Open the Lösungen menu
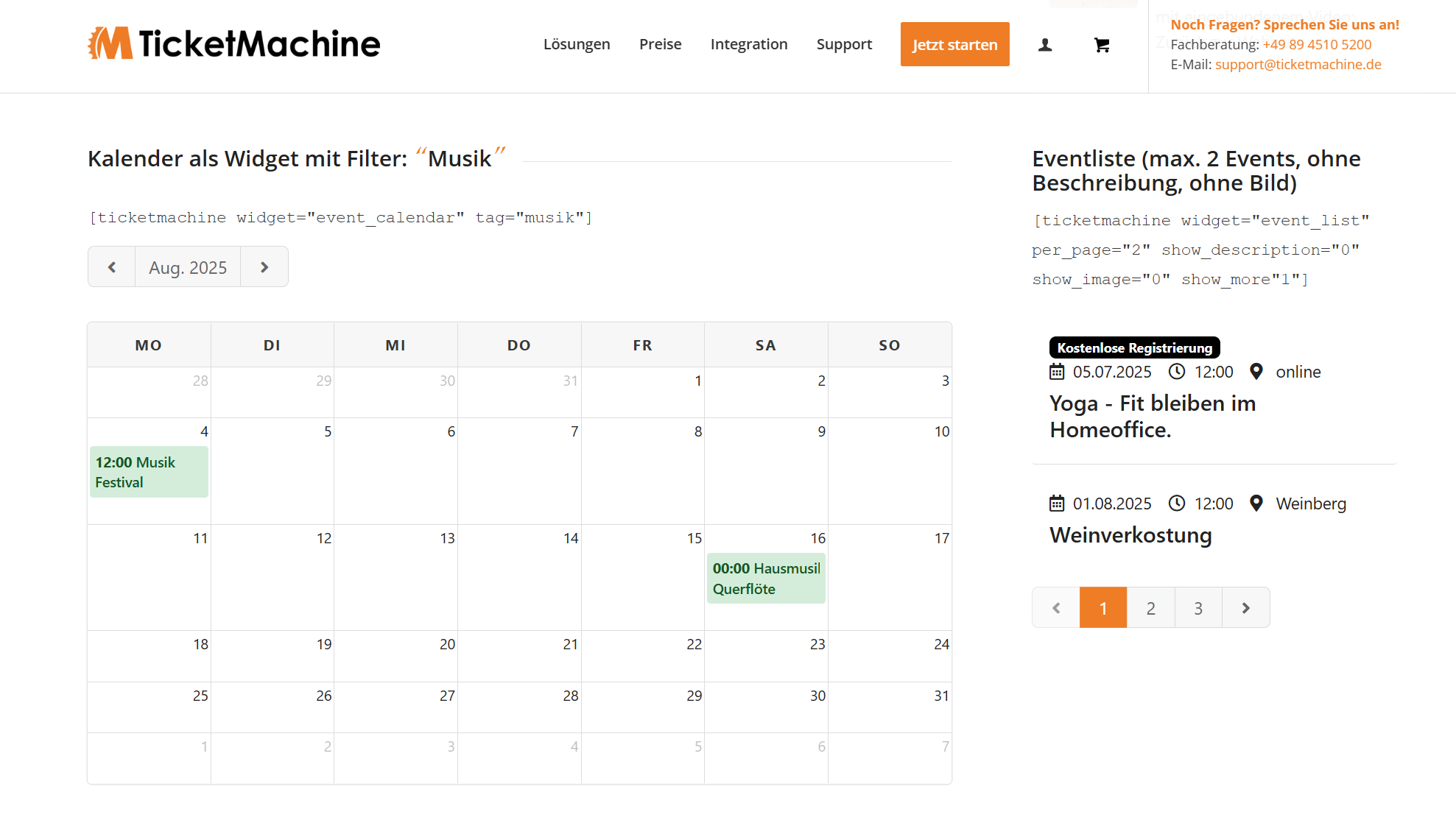The image size is (1456, 837). pyautogui.click(x=577, y=44)
